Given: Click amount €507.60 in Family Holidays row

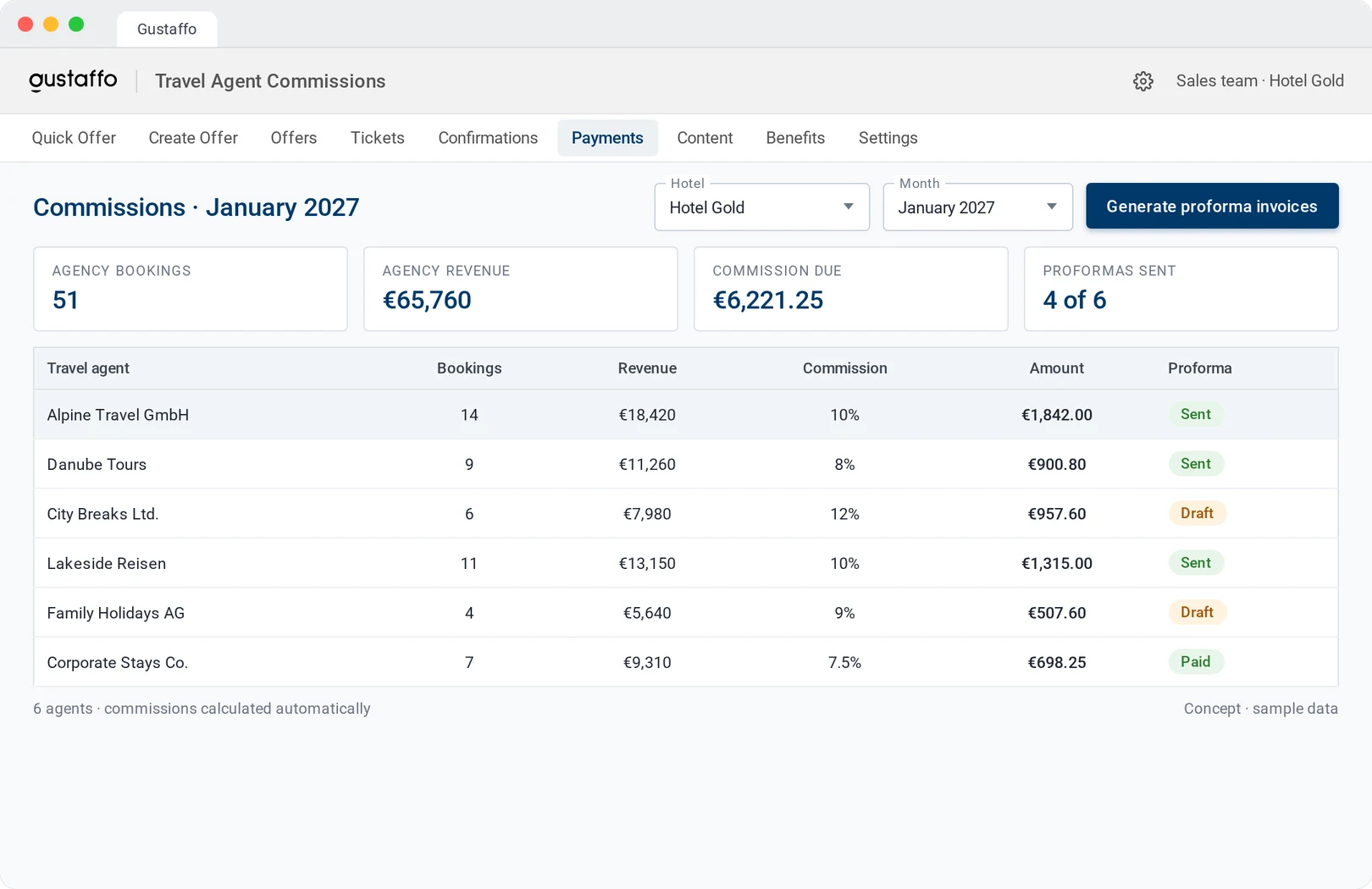Looking at the screenshot, I should tap(1057, 613).
